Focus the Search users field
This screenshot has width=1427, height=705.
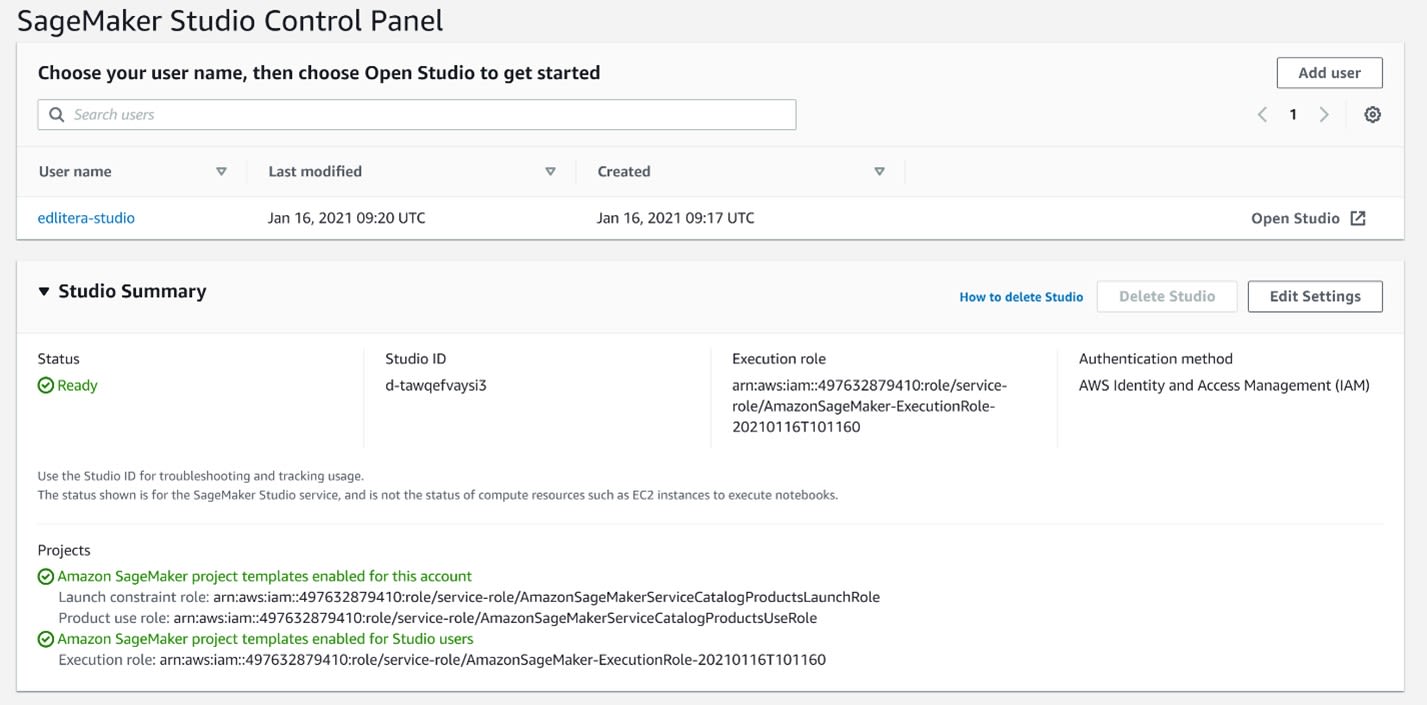pyautogui.click(x=417, y=115)
